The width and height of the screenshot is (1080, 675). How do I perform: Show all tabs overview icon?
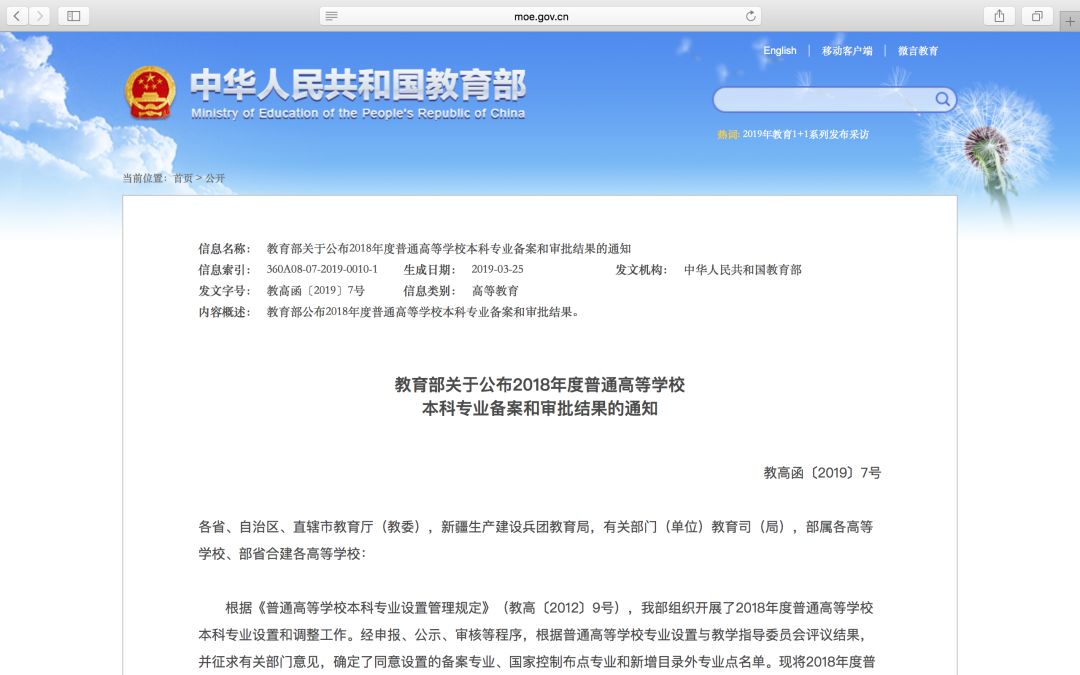point(1037,16)
